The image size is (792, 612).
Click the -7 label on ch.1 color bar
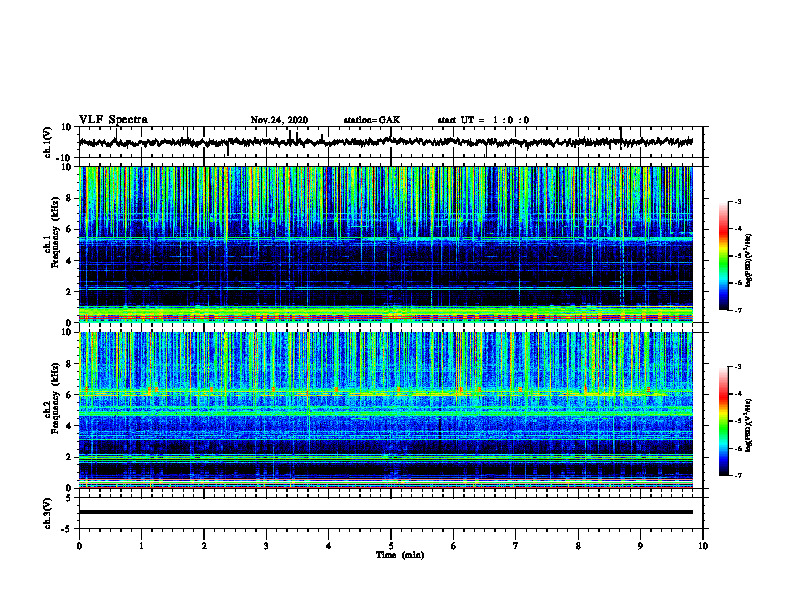[x=738, y=310]
